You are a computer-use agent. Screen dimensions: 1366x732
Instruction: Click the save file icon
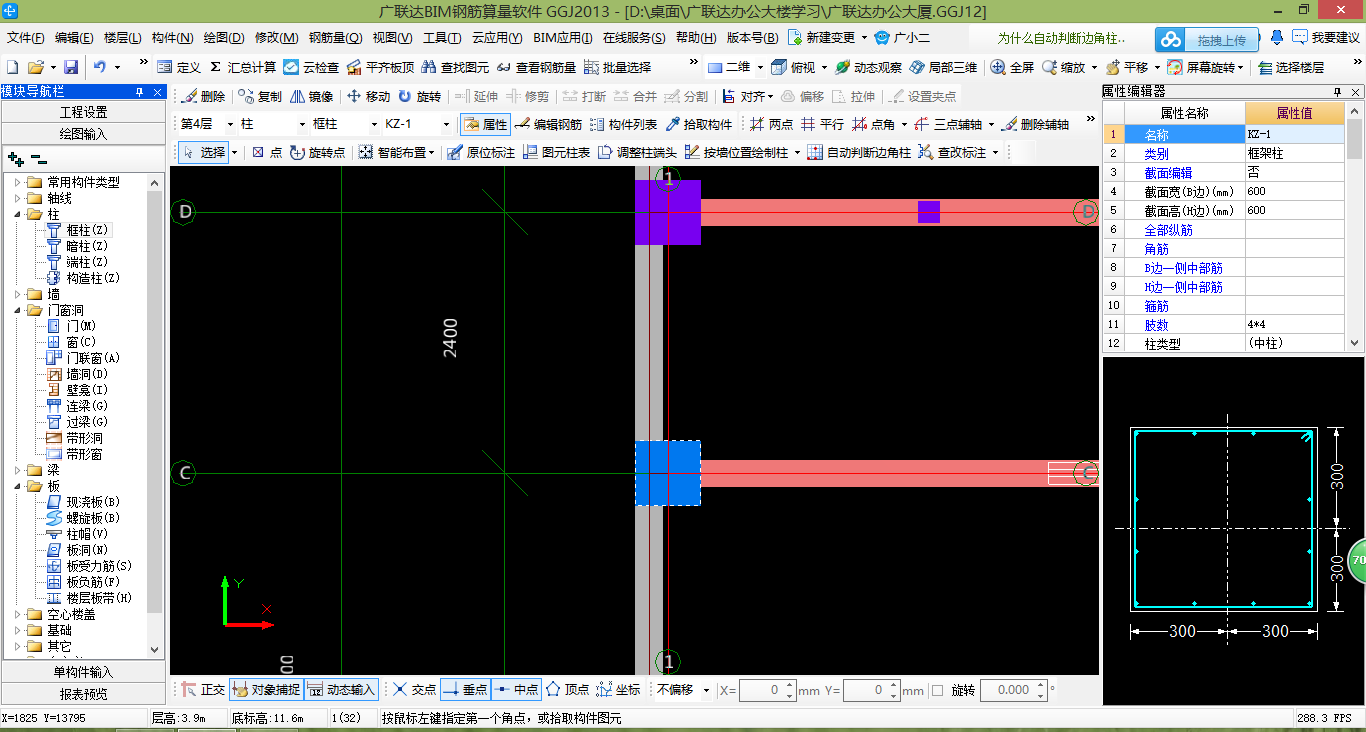tap(71, 67)
